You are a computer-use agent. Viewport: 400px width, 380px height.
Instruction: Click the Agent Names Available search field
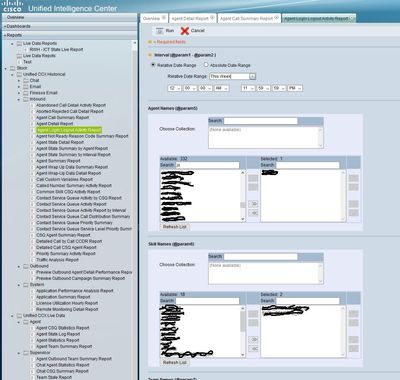coord(207,165)
